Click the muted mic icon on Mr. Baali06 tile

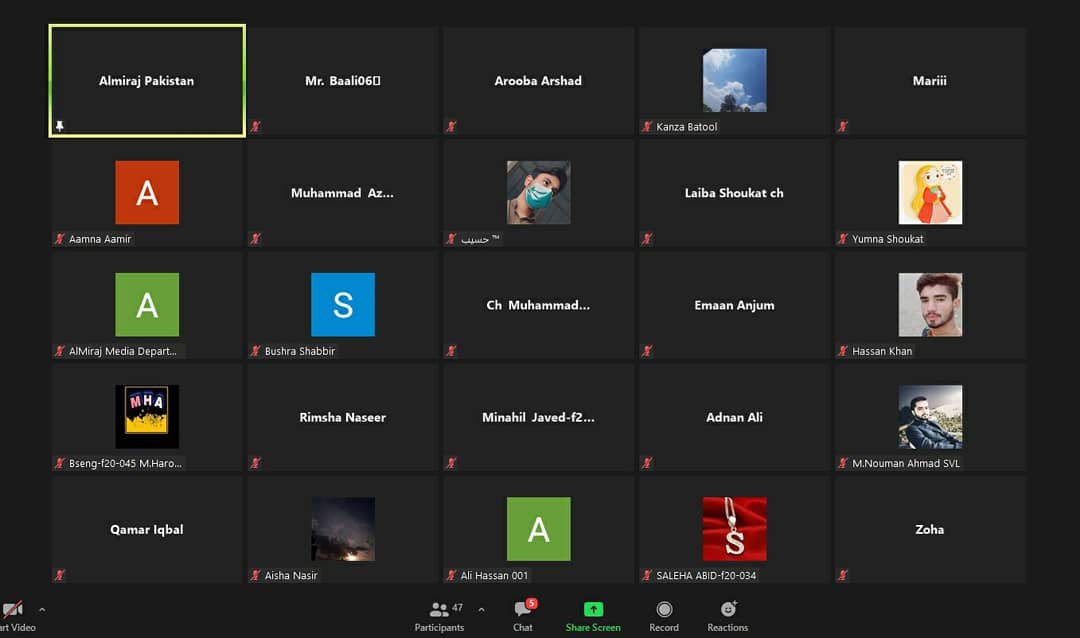click(x=256, y=126)
